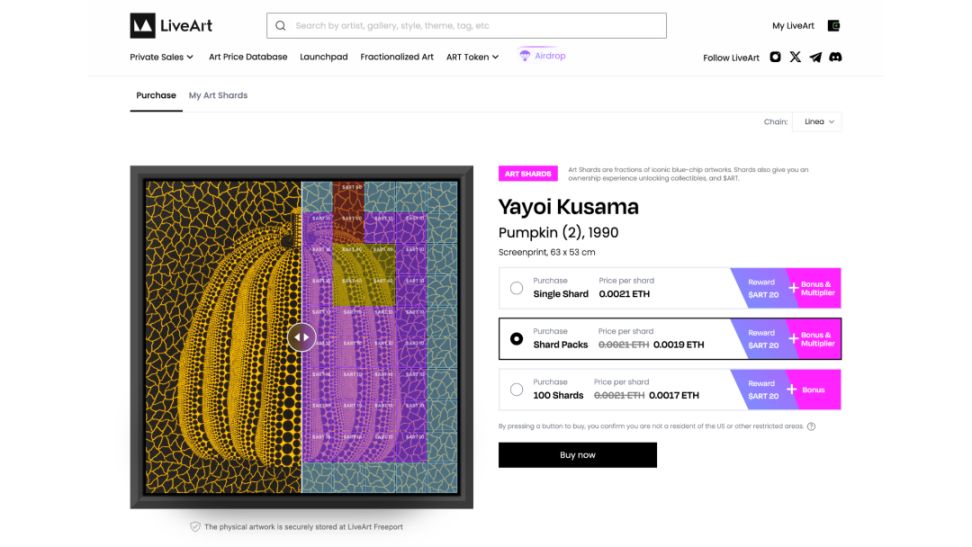The image size is (972, 547).
Task: Click the Airdrop parachute icon
Action: click(x=524, y=56)
